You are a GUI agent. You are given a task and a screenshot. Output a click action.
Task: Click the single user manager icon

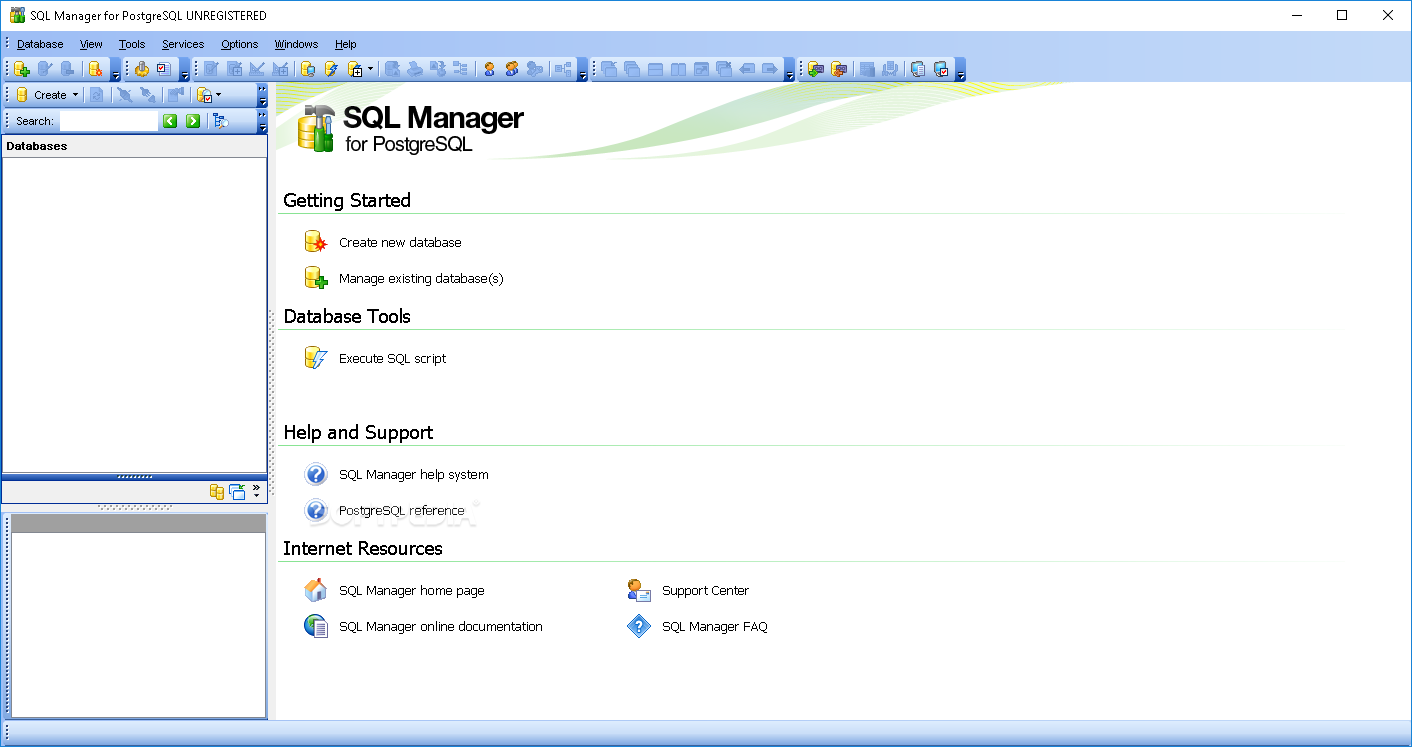click(489, 69)
